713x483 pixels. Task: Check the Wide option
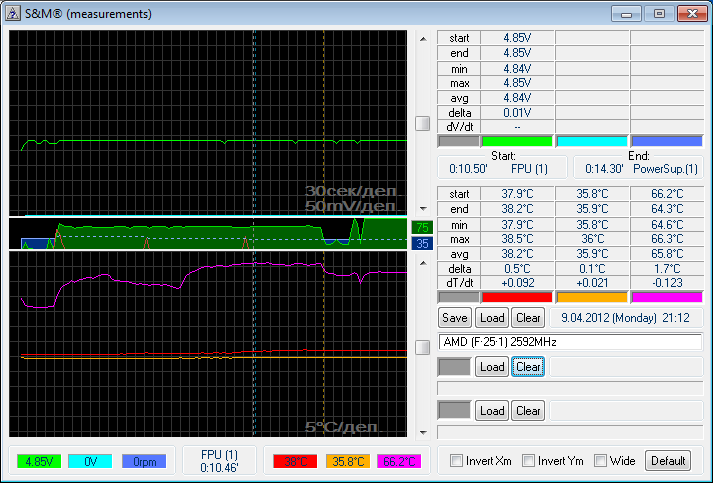601,461
